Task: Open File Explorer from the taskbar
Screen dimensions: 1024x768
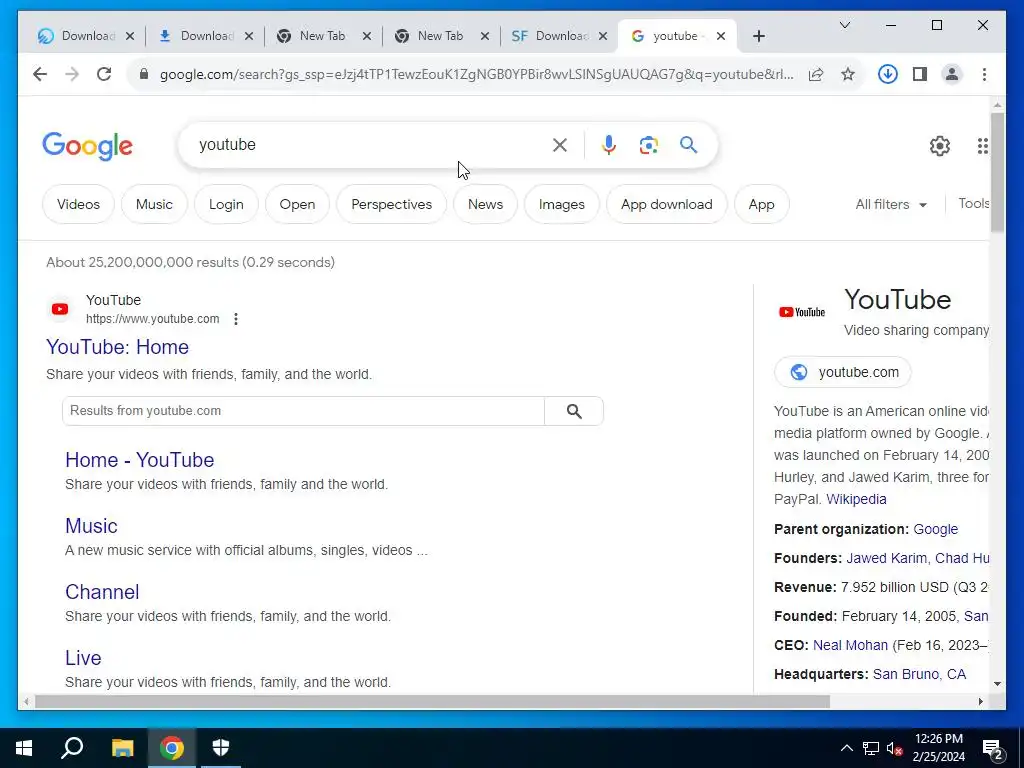Action: click(x=122, y=748)
